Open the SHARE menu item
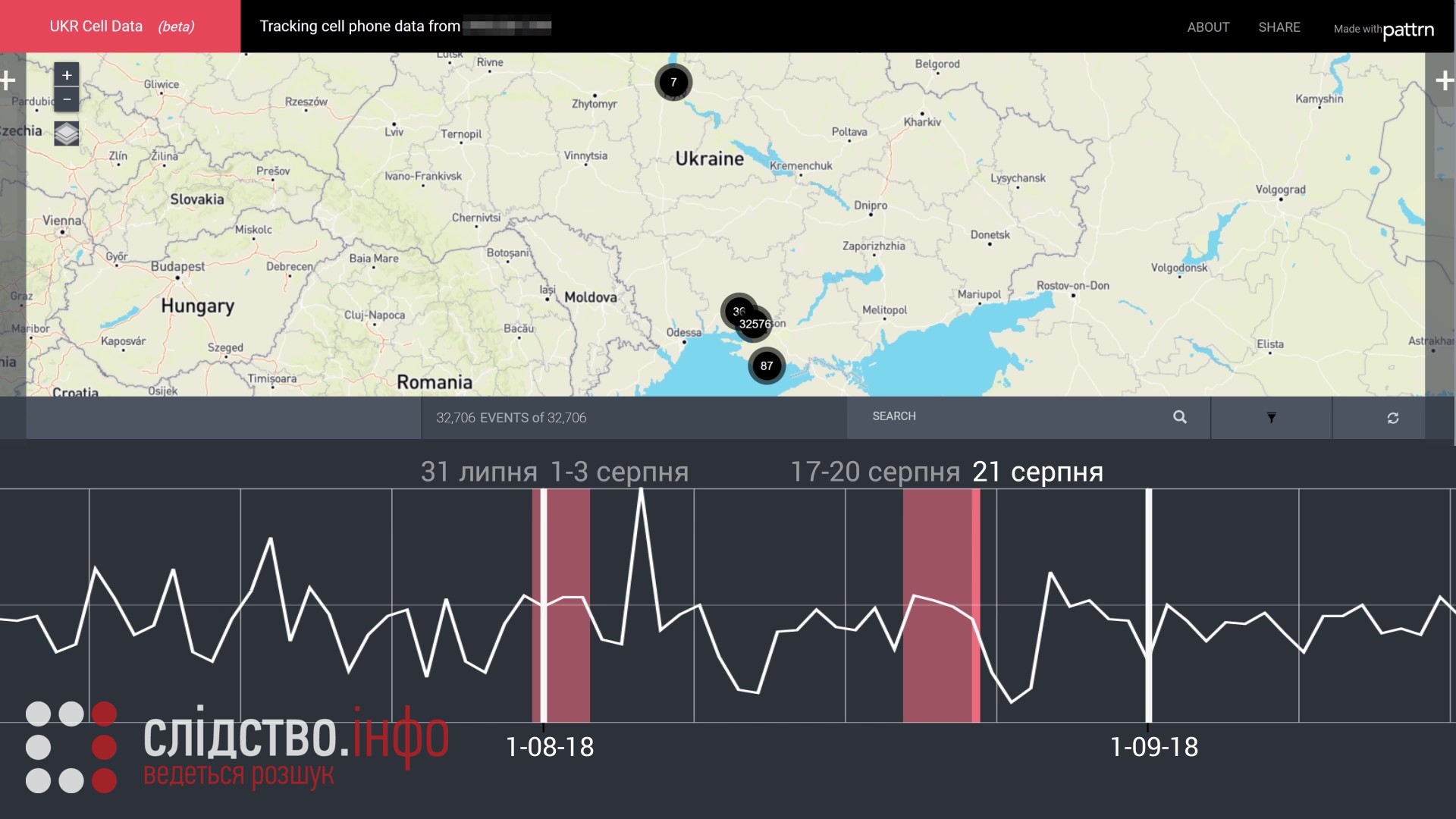Screen dimensions: 1456x819 (1279, 27)
